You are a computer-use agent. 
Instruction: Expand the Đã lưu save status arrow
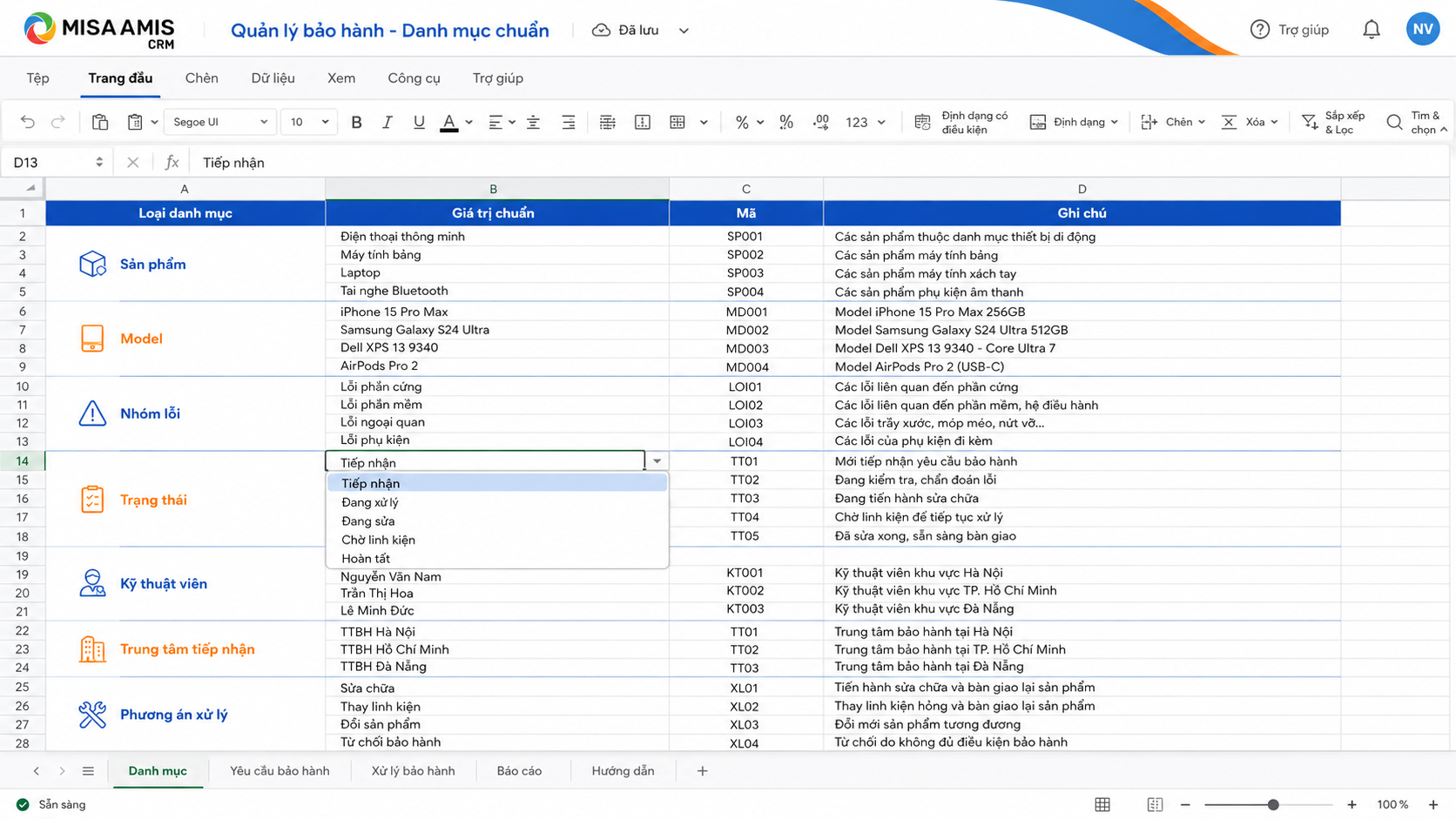(684, 30)
